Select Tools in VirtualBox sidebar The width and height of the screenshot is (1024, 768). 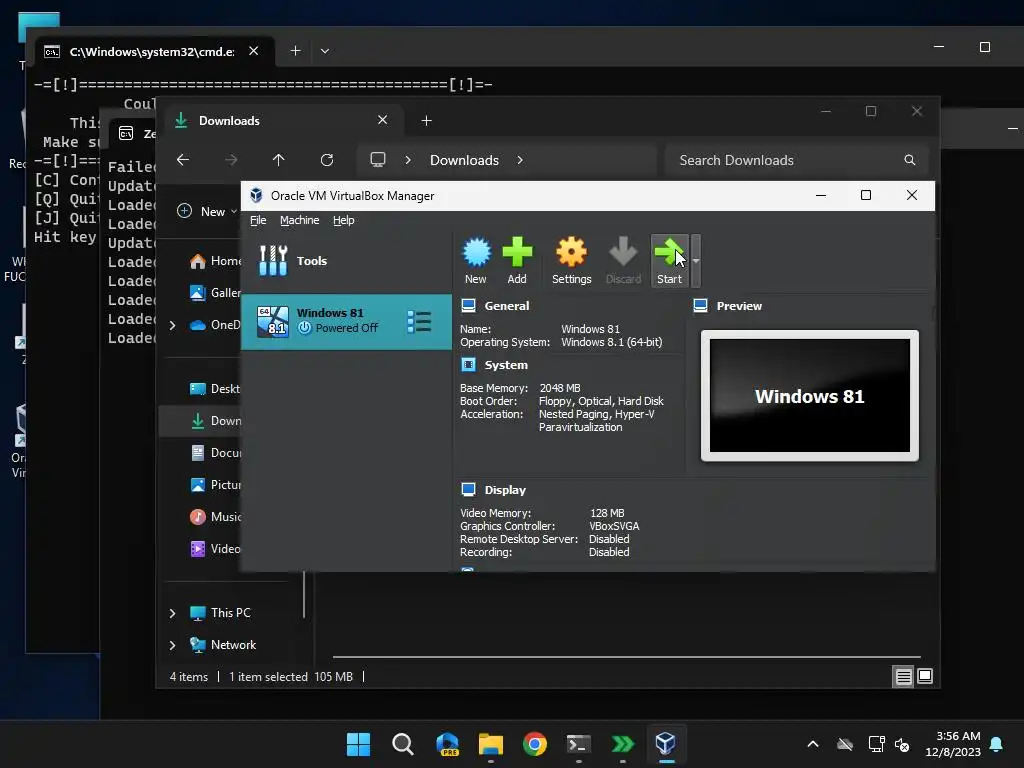(x=346, y=261)
